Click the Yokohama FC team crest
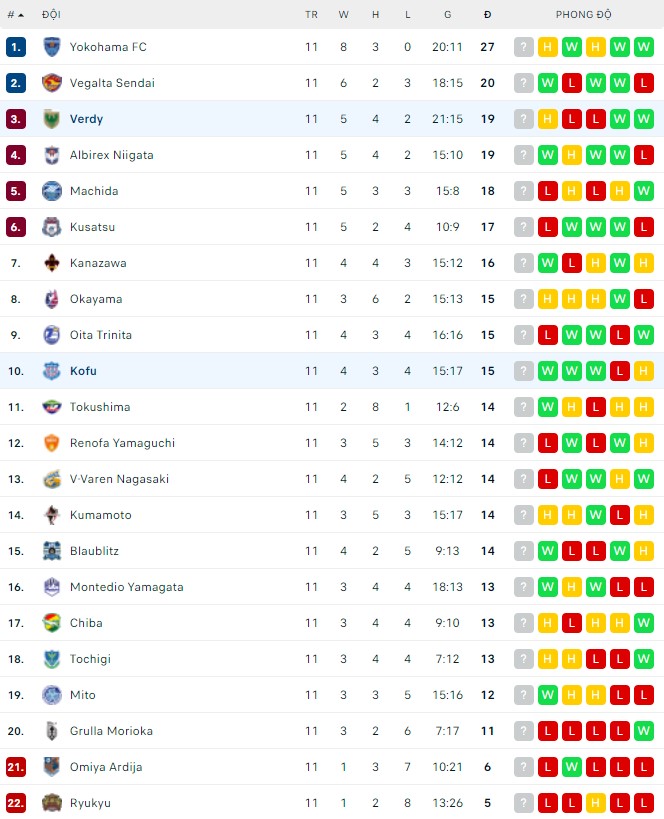664x819 pixels. 52,47
